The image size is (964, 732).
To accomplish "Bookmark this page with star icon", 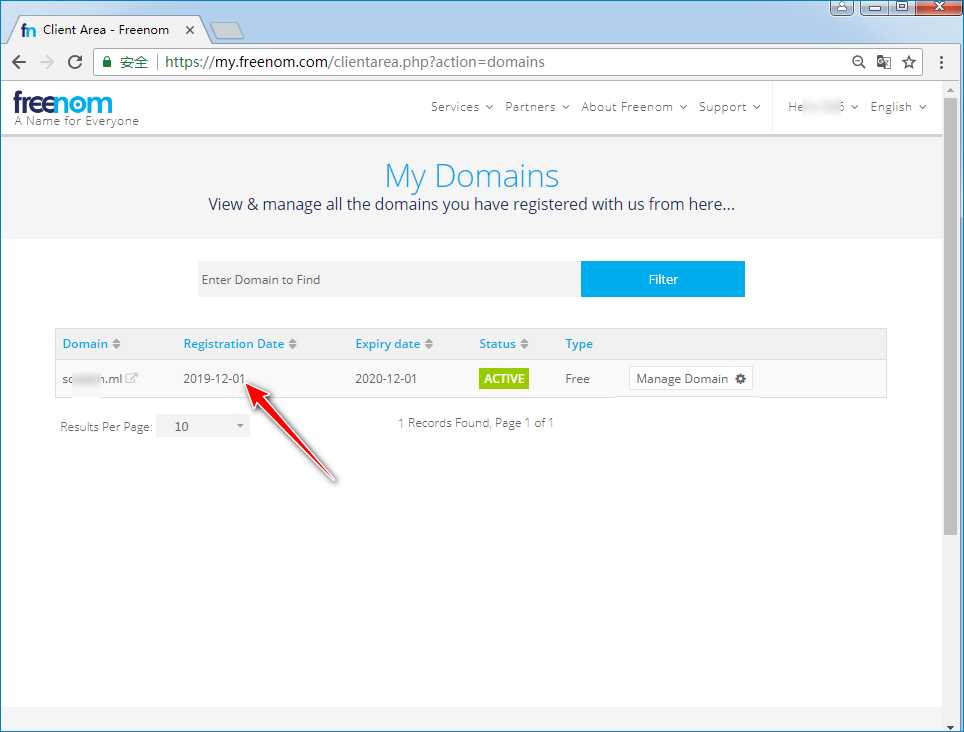I will pyautogui.click(x=909, y=62).
